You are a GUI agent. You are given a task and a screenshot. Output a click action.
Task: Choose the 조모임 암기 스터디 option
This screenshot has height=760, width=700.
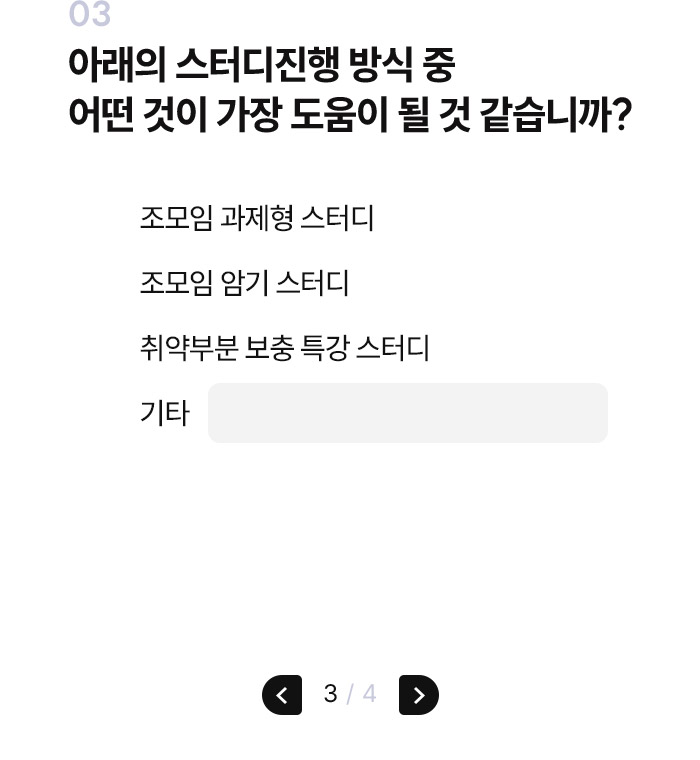pos(244,283)
